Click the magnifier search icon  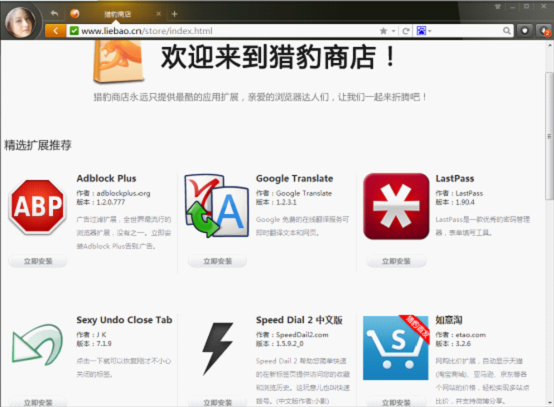tap(507, 31)
